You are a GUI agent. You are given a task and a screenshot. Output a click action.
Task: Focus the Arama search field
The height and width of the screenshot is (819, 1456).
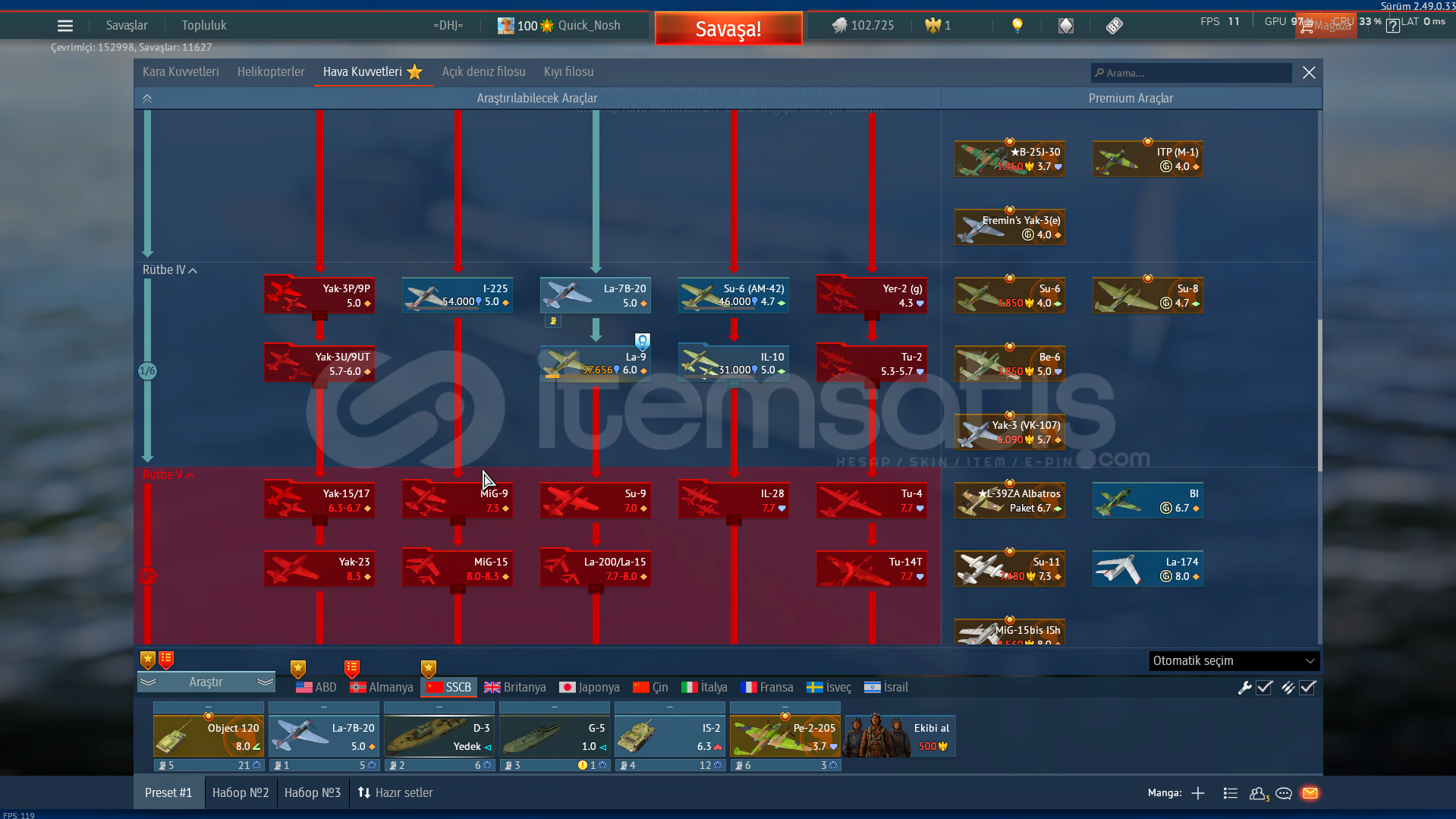1191,73
